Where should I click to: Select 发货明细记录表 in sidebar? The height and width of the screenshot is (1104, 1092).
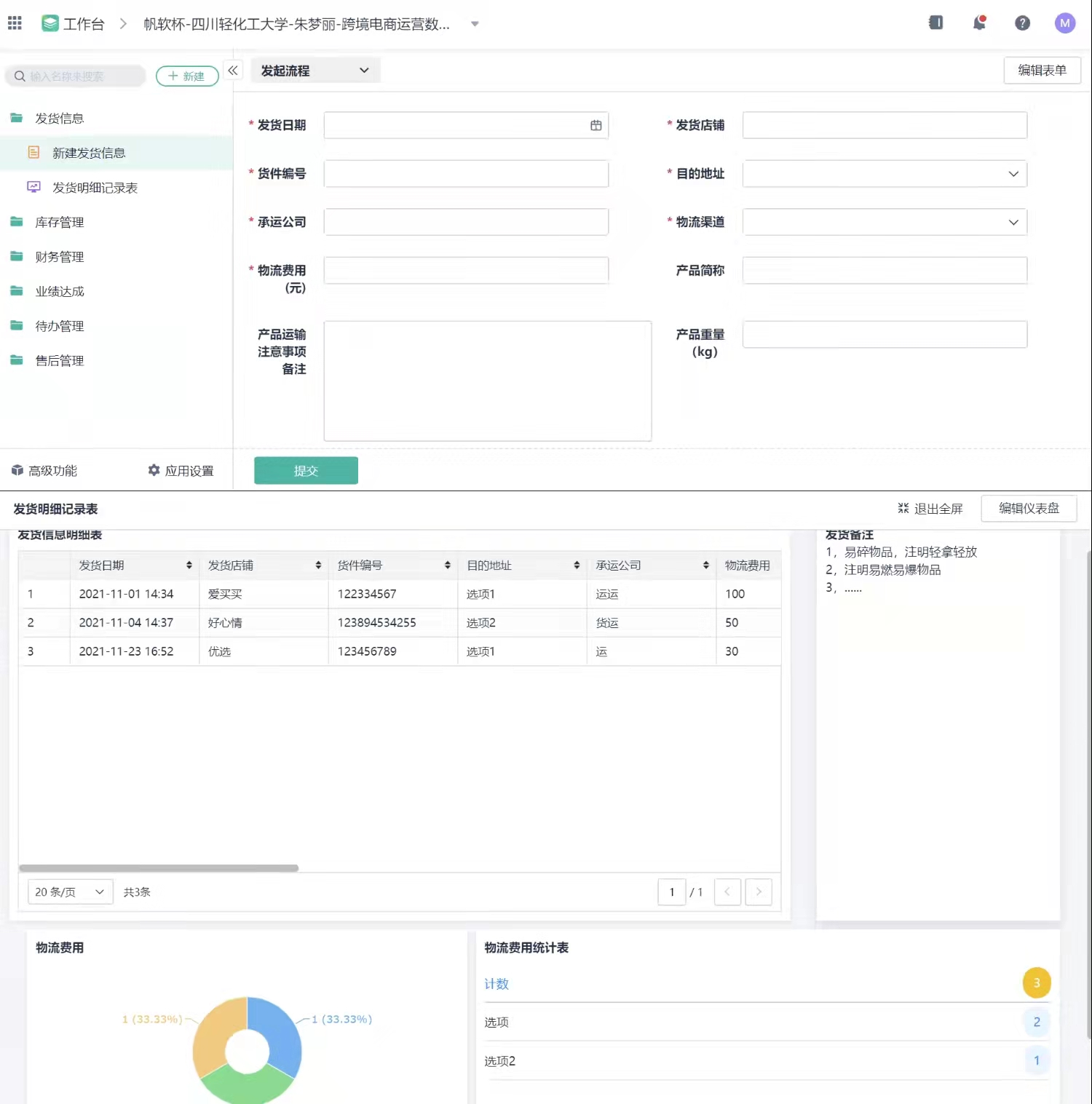pos(95,188)
